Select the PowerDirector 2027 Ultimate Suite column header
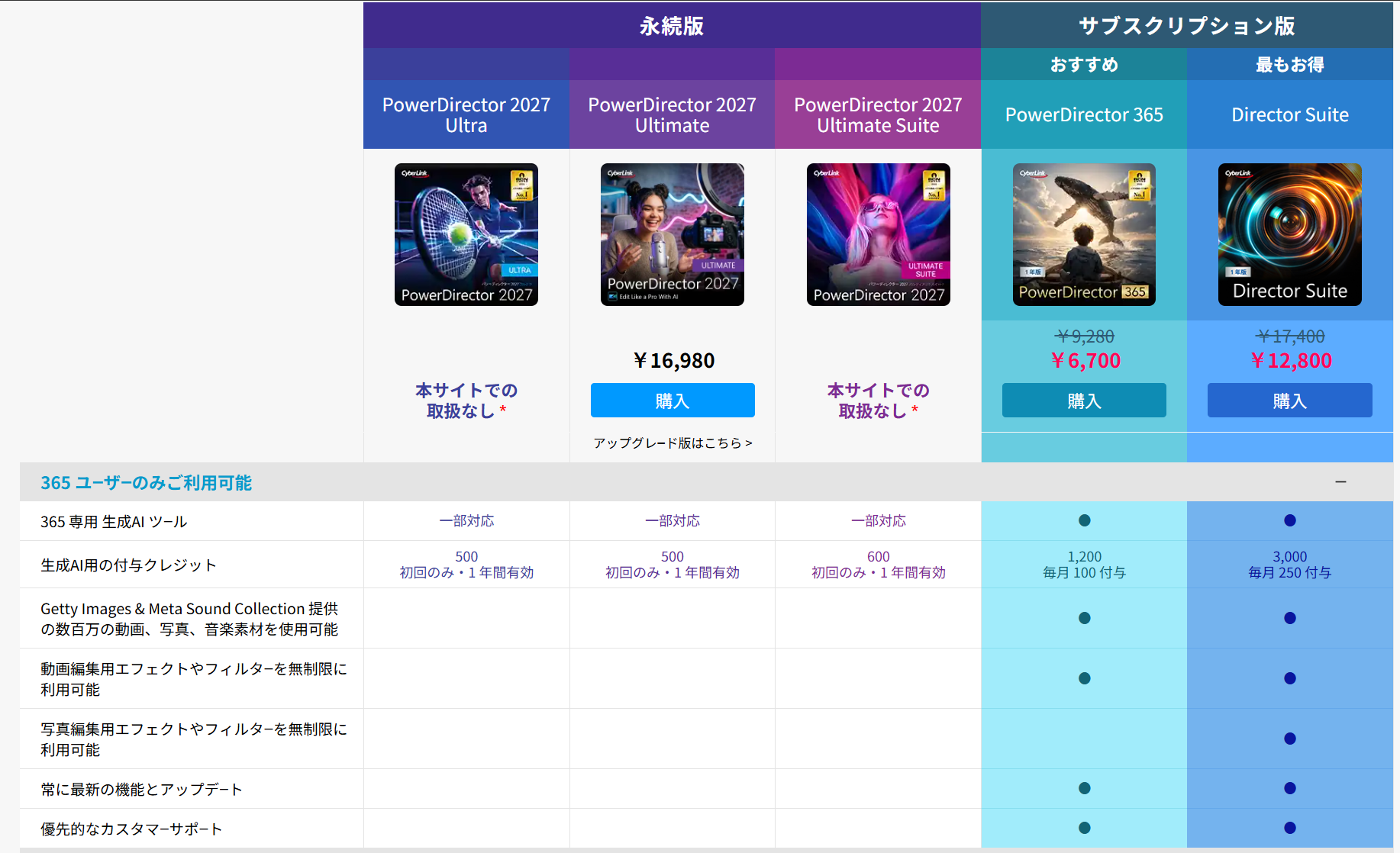Viewport: 1400px width, 853px height. [878, 115]
